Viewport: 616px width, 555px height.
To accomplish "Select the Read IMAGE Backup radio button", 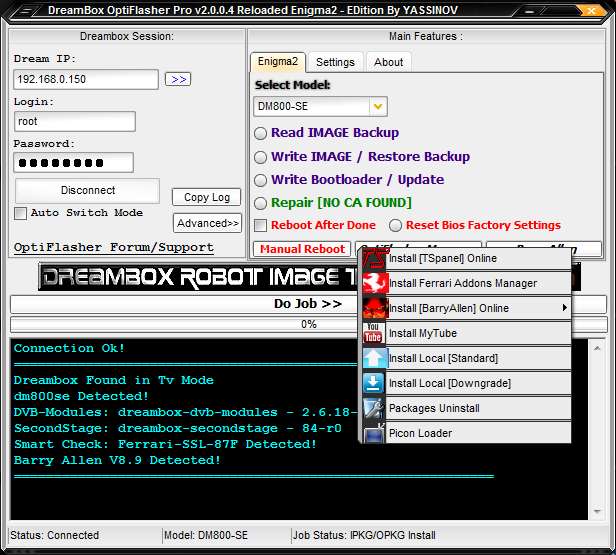I will pyautogui.click(x=260, y=133).
